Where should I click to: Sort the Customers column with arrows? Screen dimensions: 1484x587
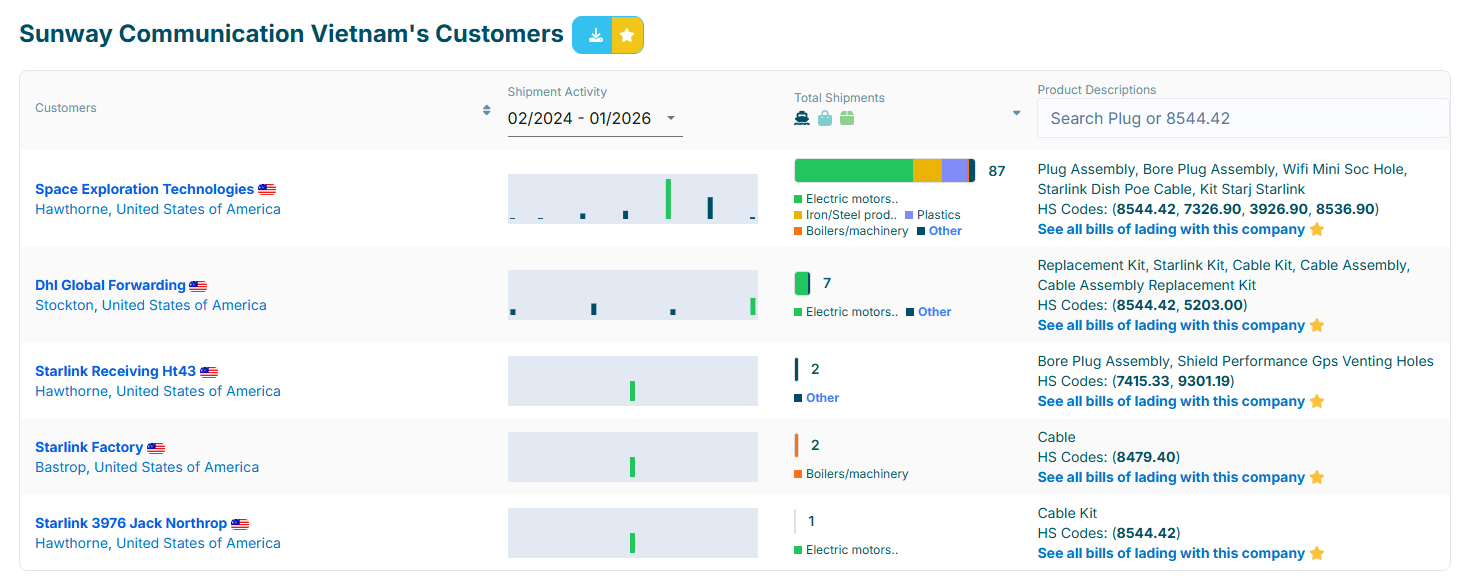(x=486, y=109)
